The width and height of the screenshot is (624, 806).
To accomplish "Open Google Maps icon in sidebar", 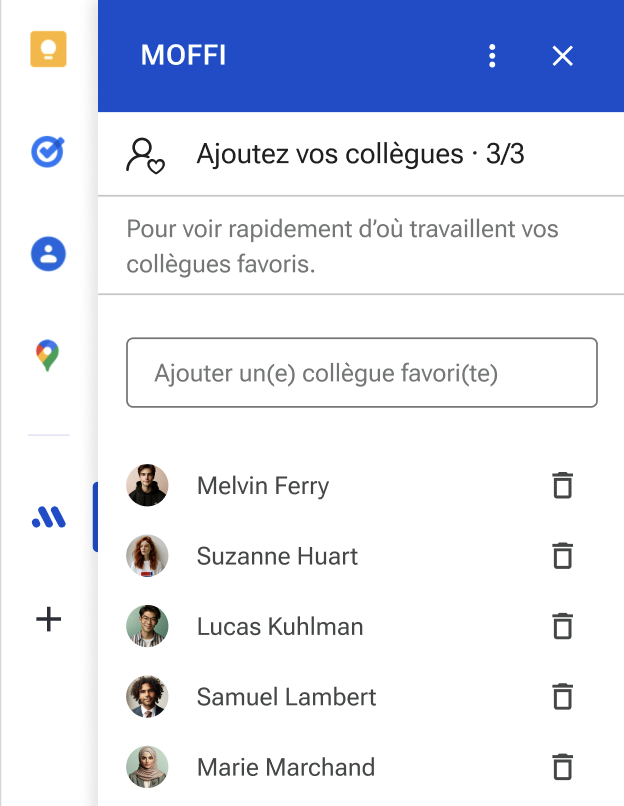I will point(47,355).
